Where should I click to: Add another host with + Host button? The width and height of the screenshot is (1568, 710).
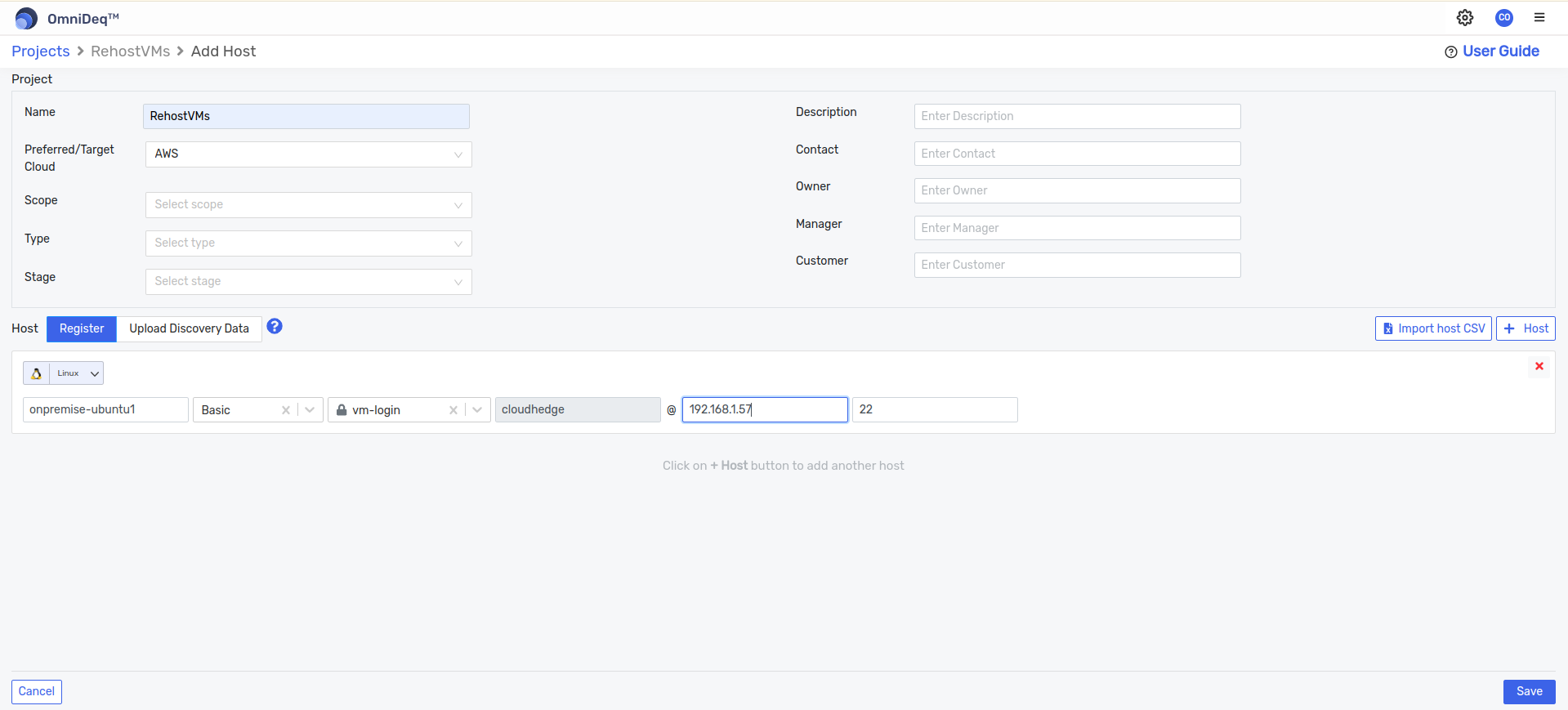pyautogui.click(x=1526, y=328)
